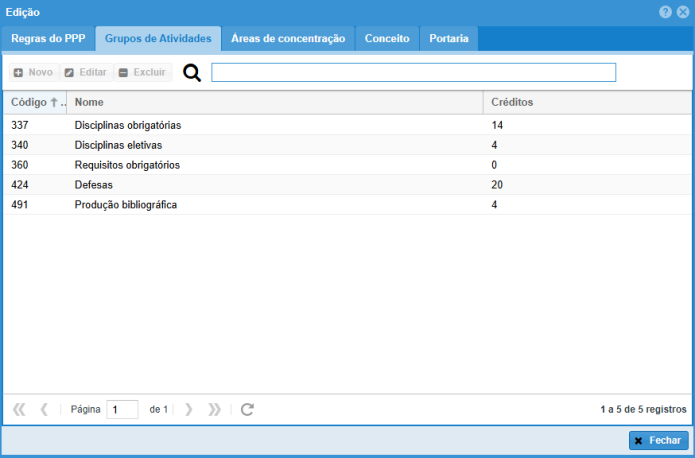Click the search text input field
This screenshot has height=458, width=695.
coord(413,73)
